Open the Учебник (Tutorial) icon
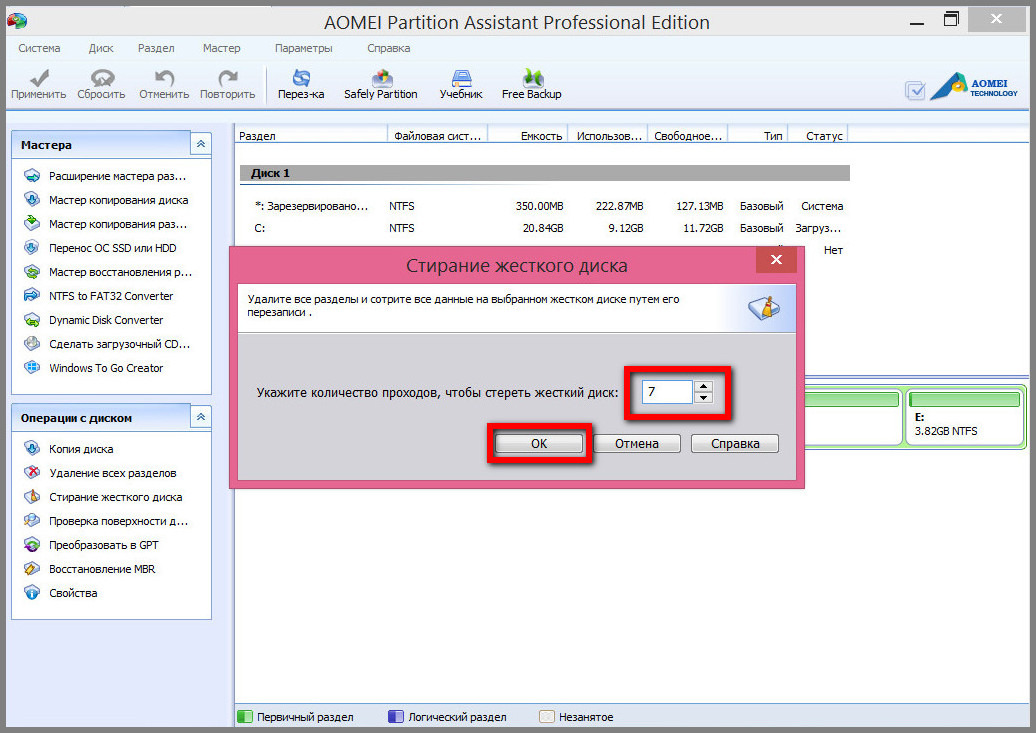Screen dimensions: 1036x733 (x=461, y=79)
